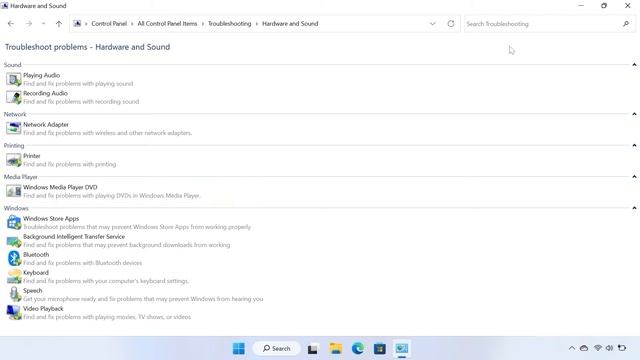Open the Control Panel breadcrumb
This screenshot has width=640, height=360.
click(109, 24)
